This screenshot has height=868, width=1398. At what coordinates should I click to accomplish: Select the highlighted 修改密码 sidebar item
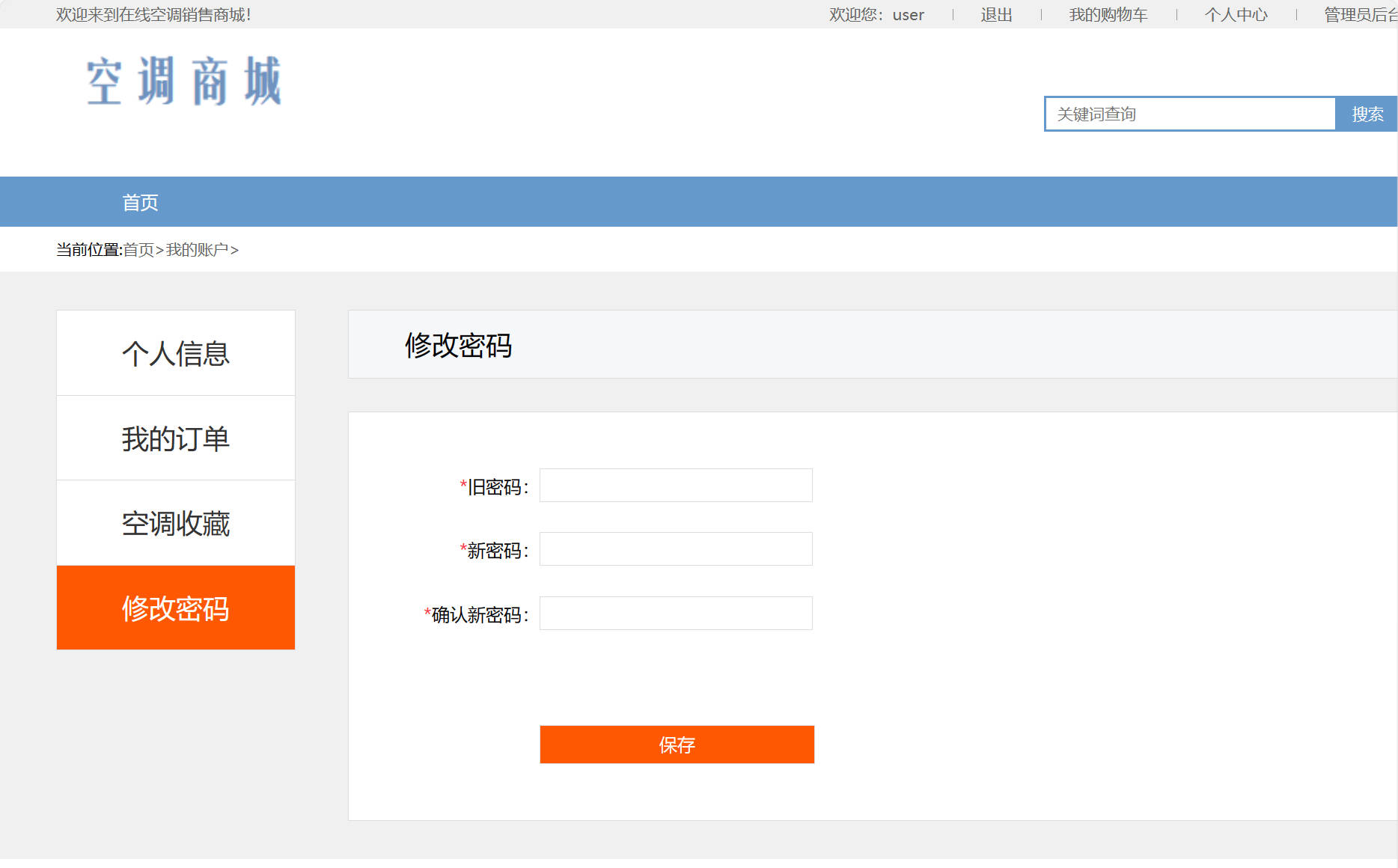click(175, 608)
